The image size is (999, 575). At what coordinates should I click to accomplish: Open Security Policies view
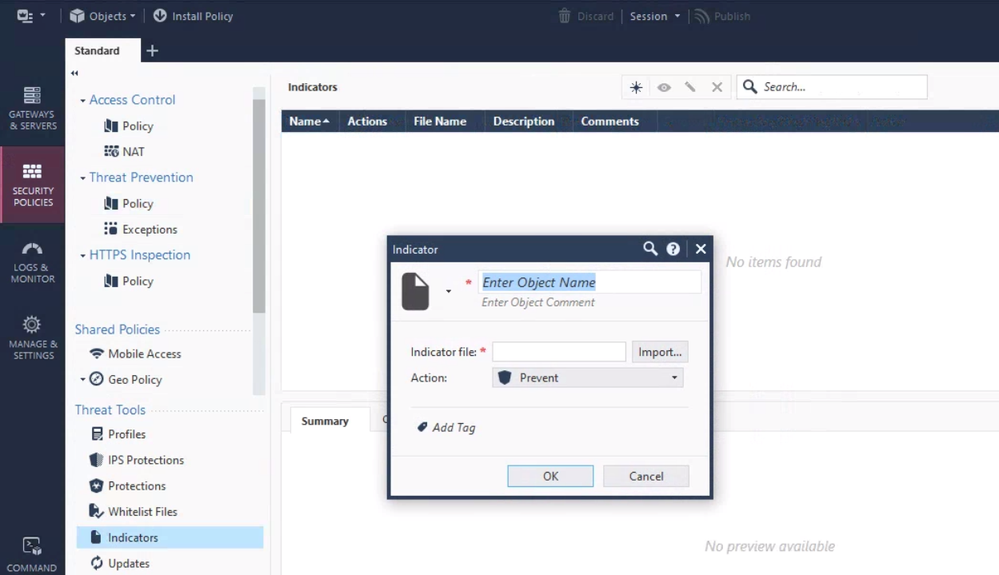[32, 185]
